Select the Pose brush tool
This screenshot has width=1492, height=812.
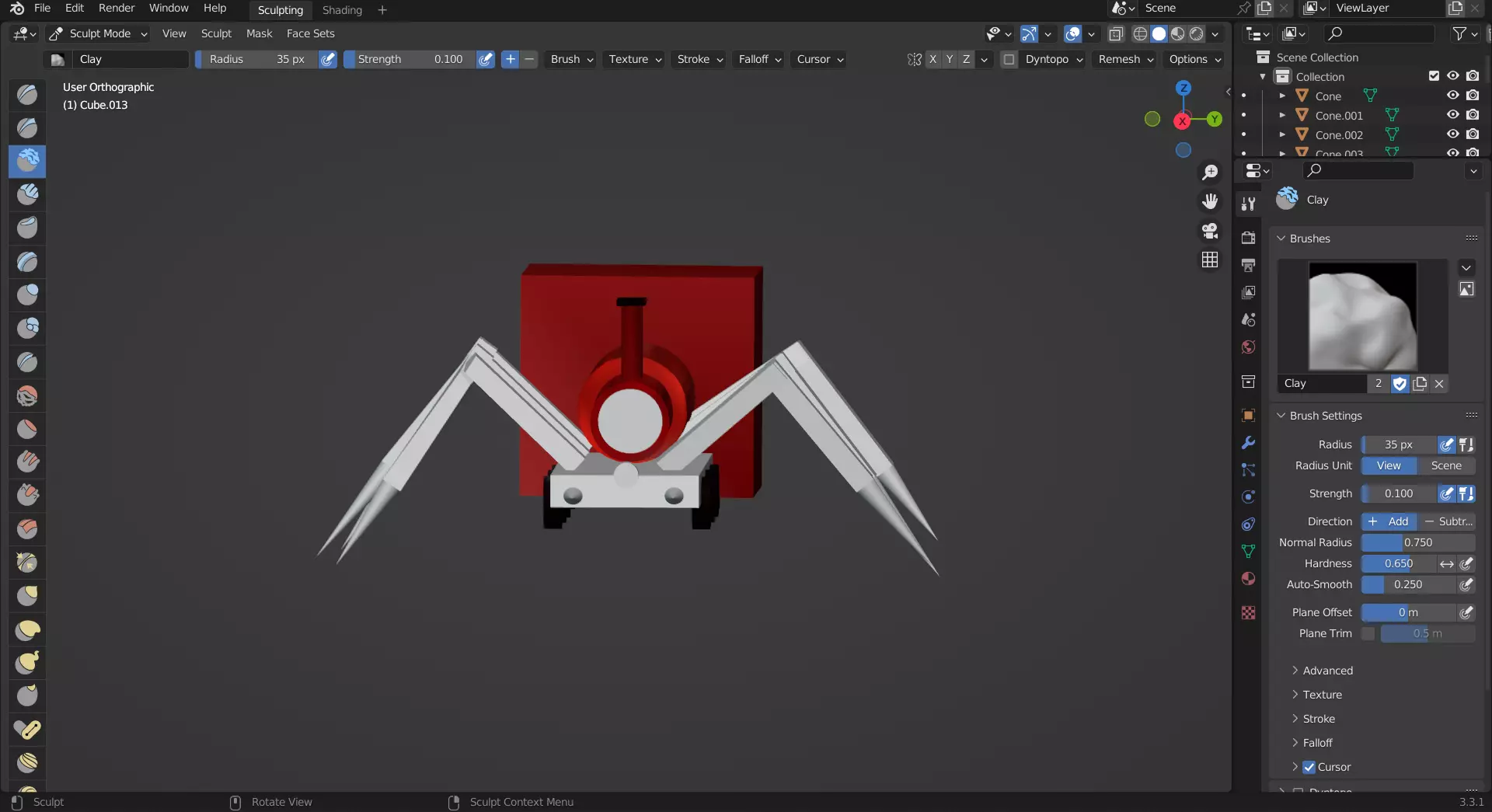point(27,730)
